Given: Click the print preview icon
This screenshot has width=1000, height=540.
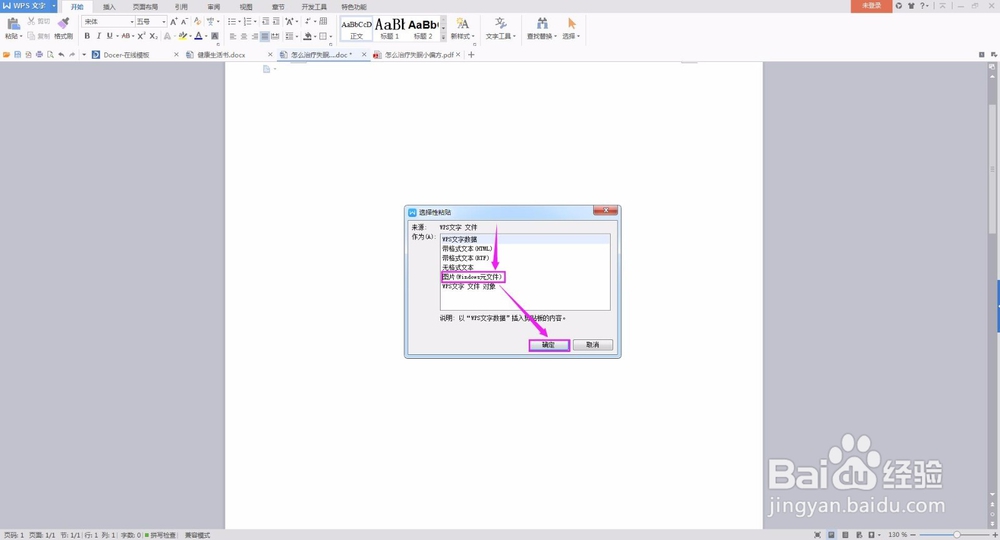Looking at the screenshot, I should pyautogui.click(x=50, y=55).
